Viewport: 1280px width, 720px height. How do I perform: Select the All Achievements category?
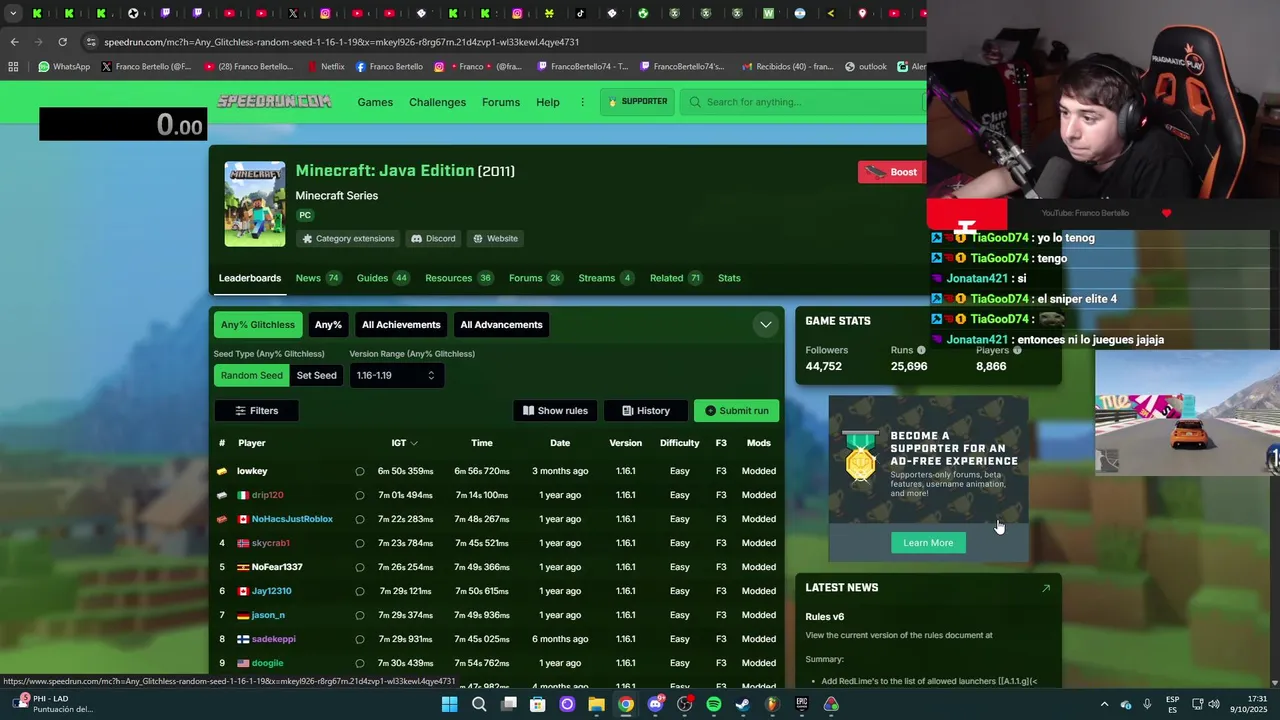click(401, 325)
